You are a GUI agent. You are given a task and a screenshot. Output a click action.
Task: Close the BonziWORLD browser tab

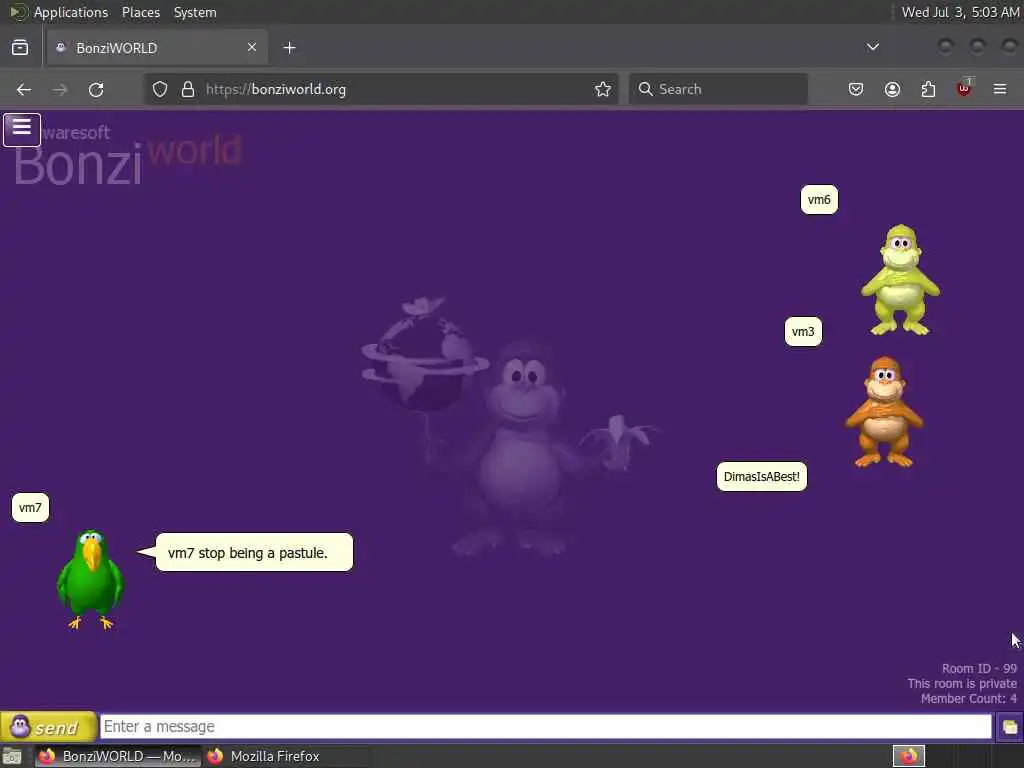click(x=251, y=47)
